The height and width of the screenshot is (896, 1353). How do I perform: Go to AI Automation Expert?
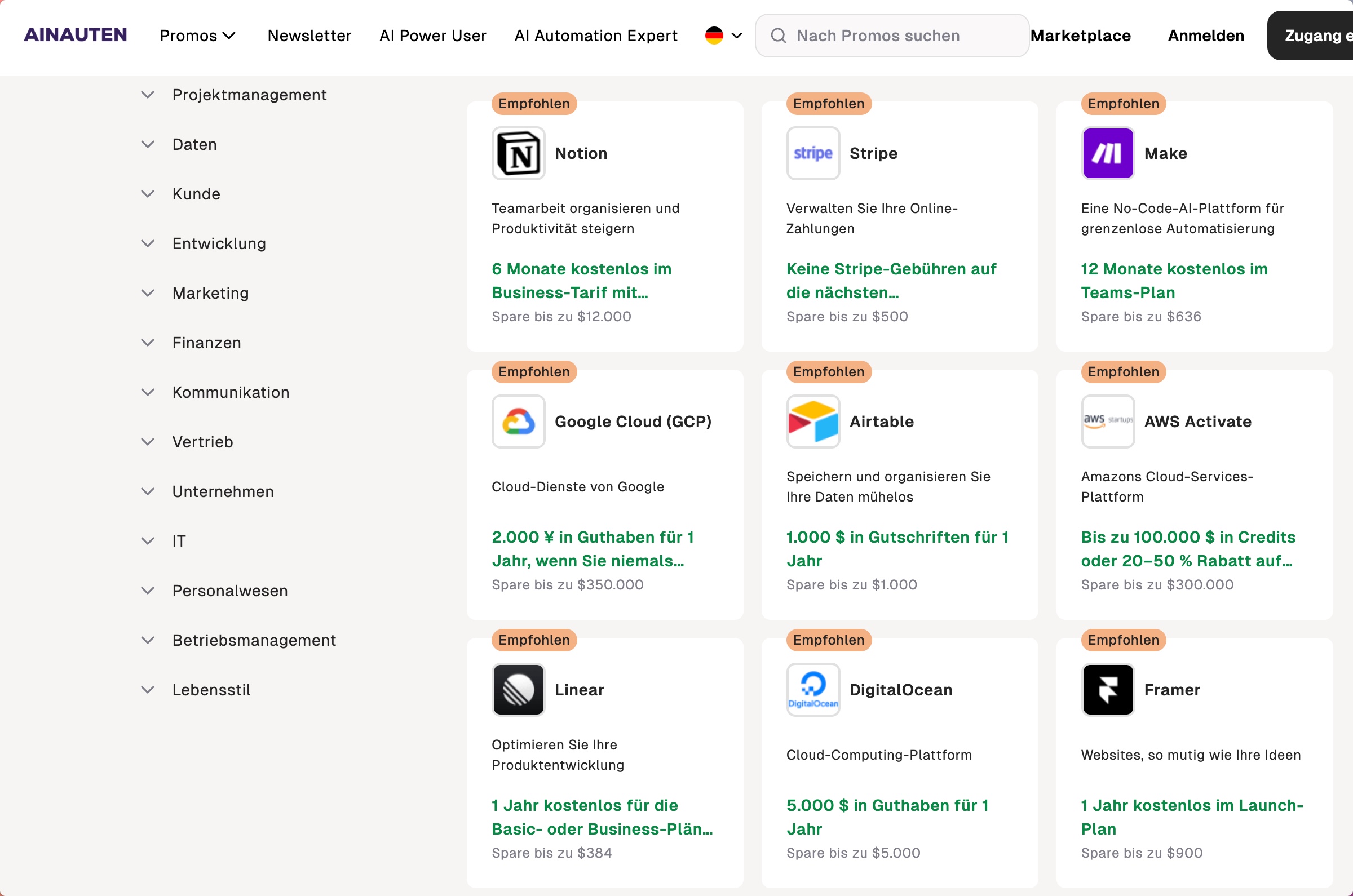596,36
